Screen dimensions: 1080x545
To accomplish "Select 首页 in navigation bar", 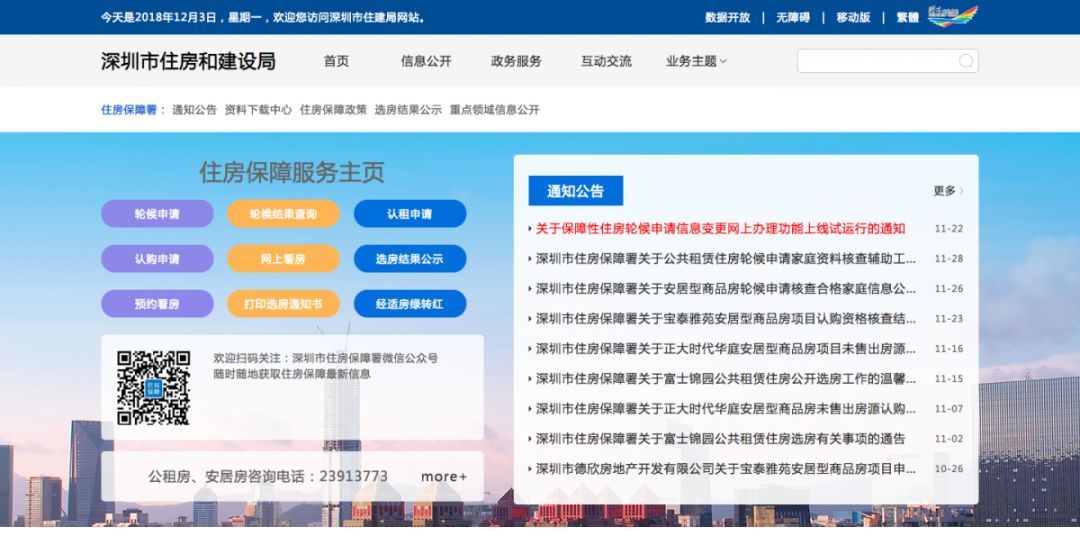I will [336, 61].
